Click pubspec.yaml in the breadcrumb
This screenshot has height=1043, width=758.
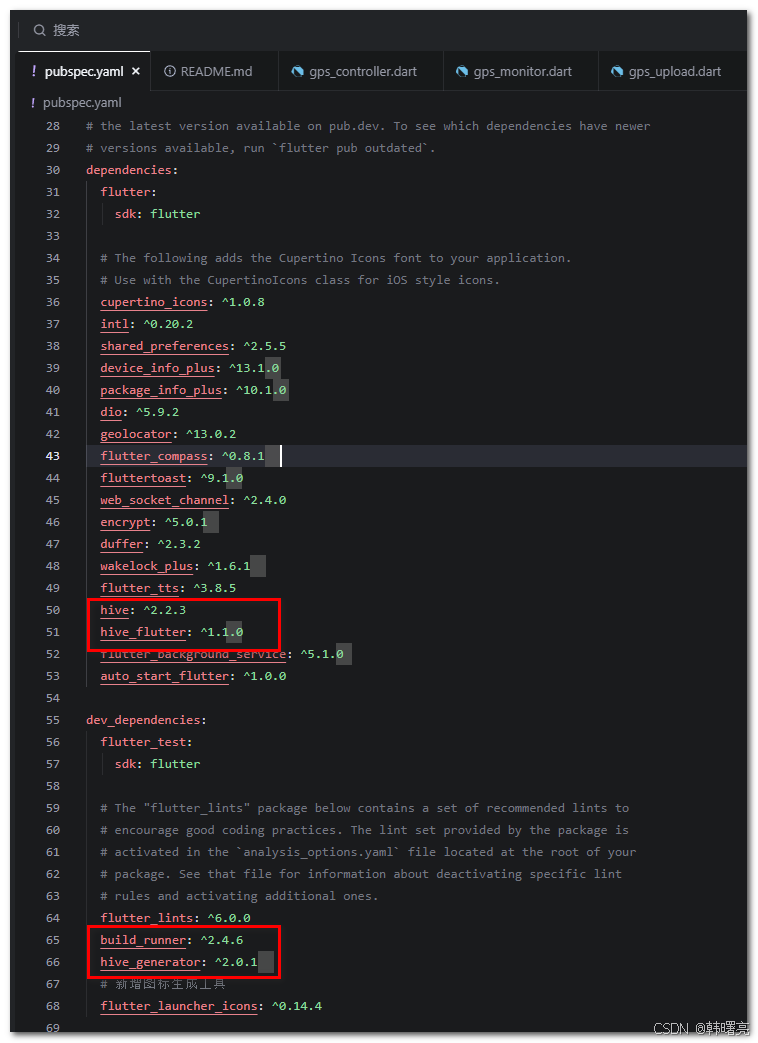(x=82, y=102)
